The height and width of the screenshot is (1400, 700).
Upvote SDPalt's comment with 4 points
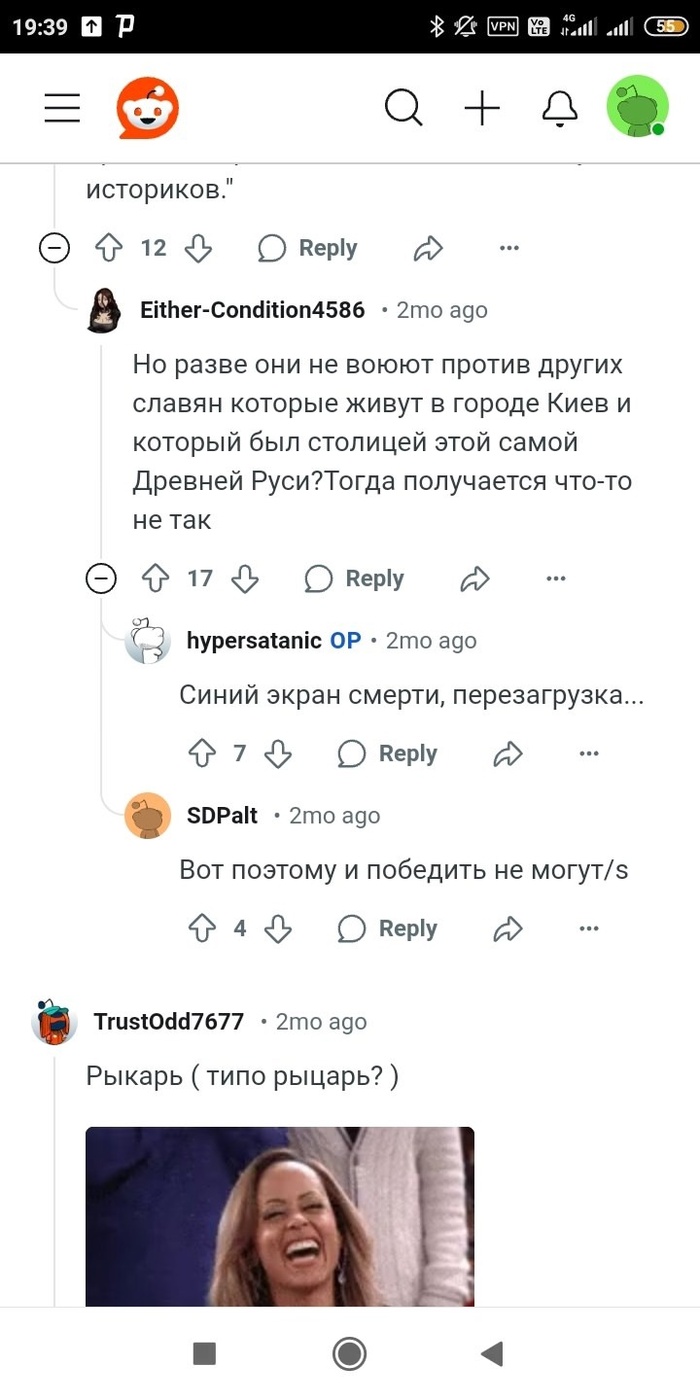(202, 929)
